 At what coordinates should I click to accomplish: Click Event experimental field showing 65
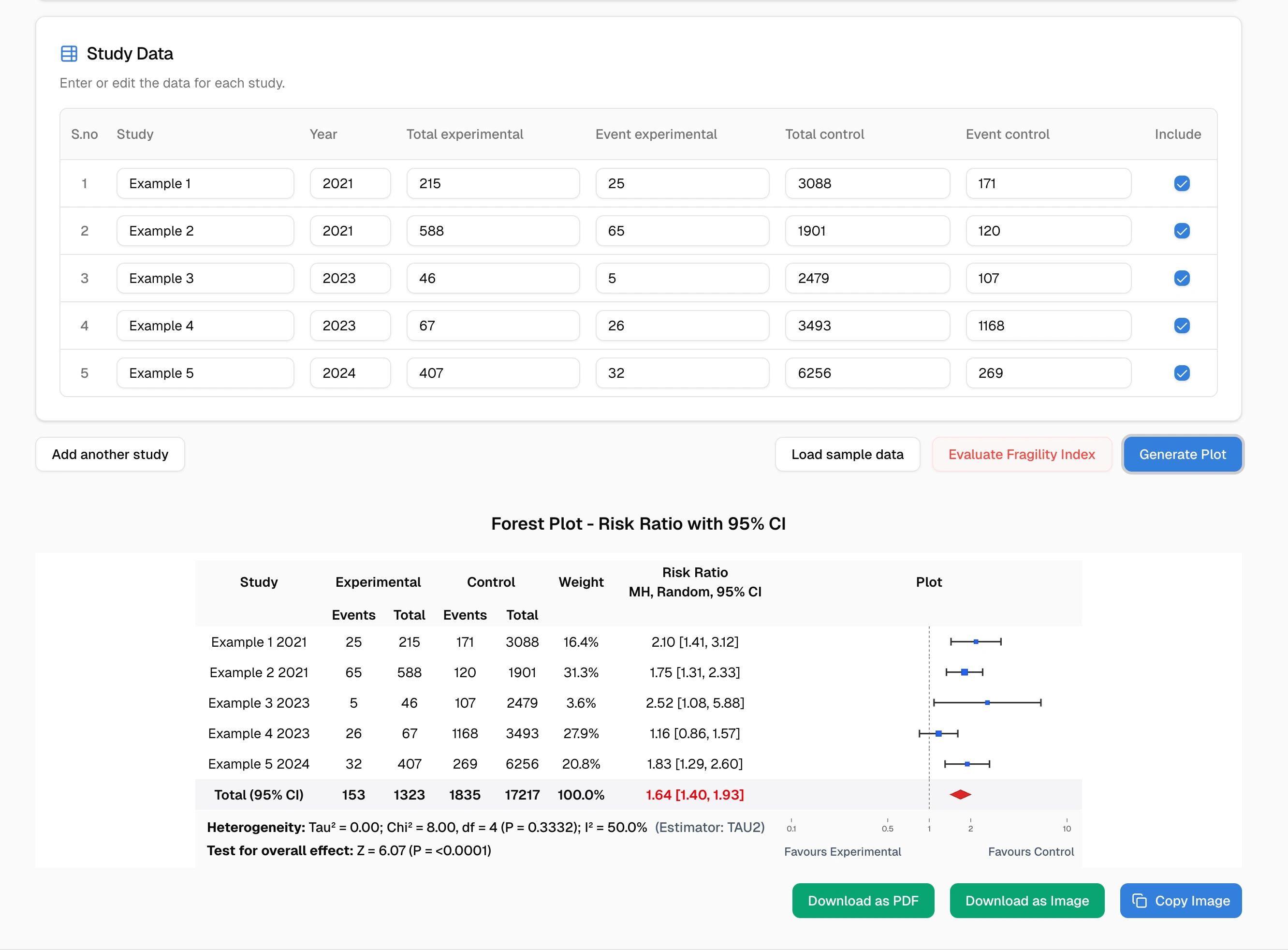(x=682, y=231)
